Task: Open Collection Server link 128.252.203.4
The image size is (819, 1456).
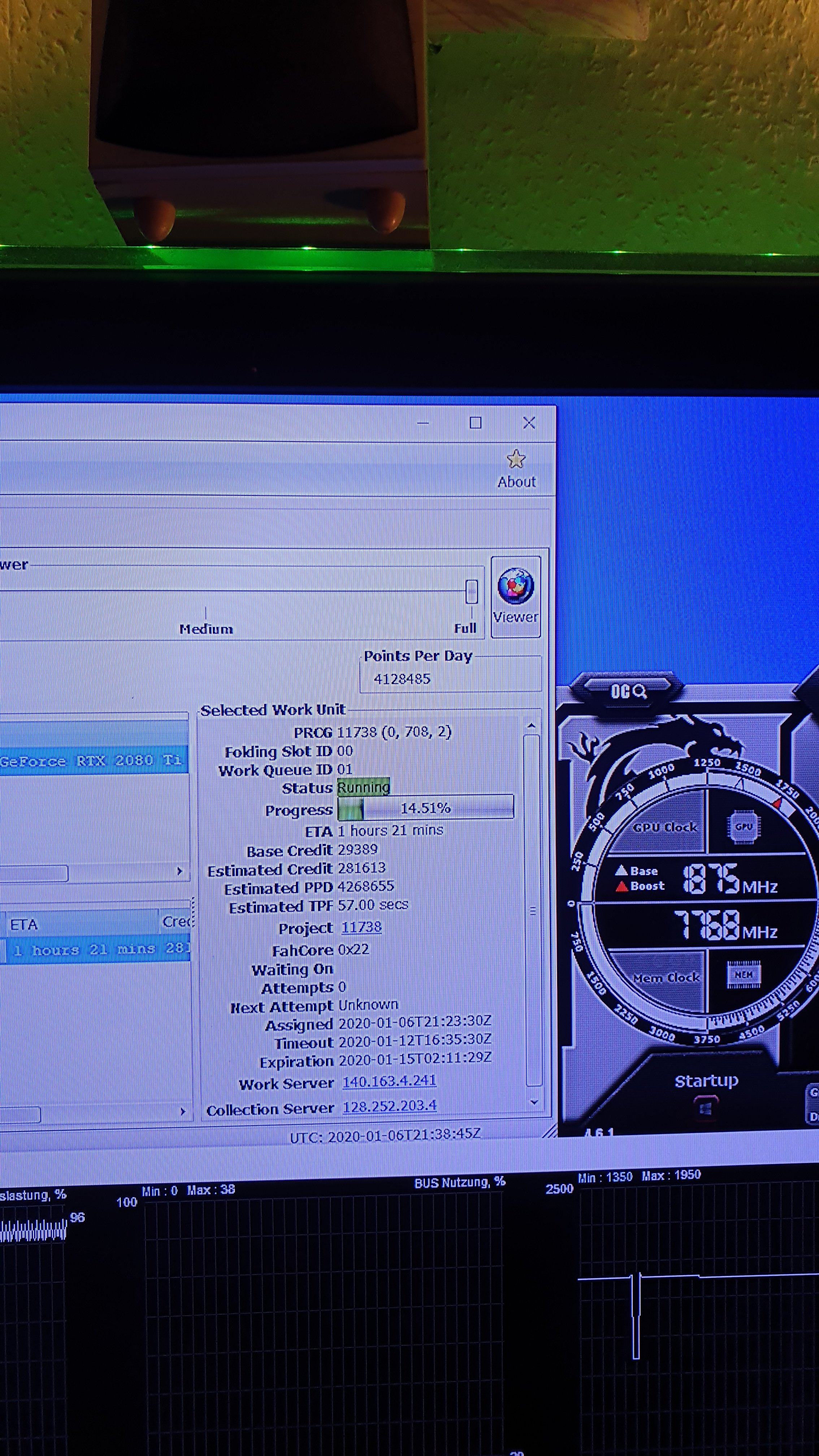Action: (389, 1106)
